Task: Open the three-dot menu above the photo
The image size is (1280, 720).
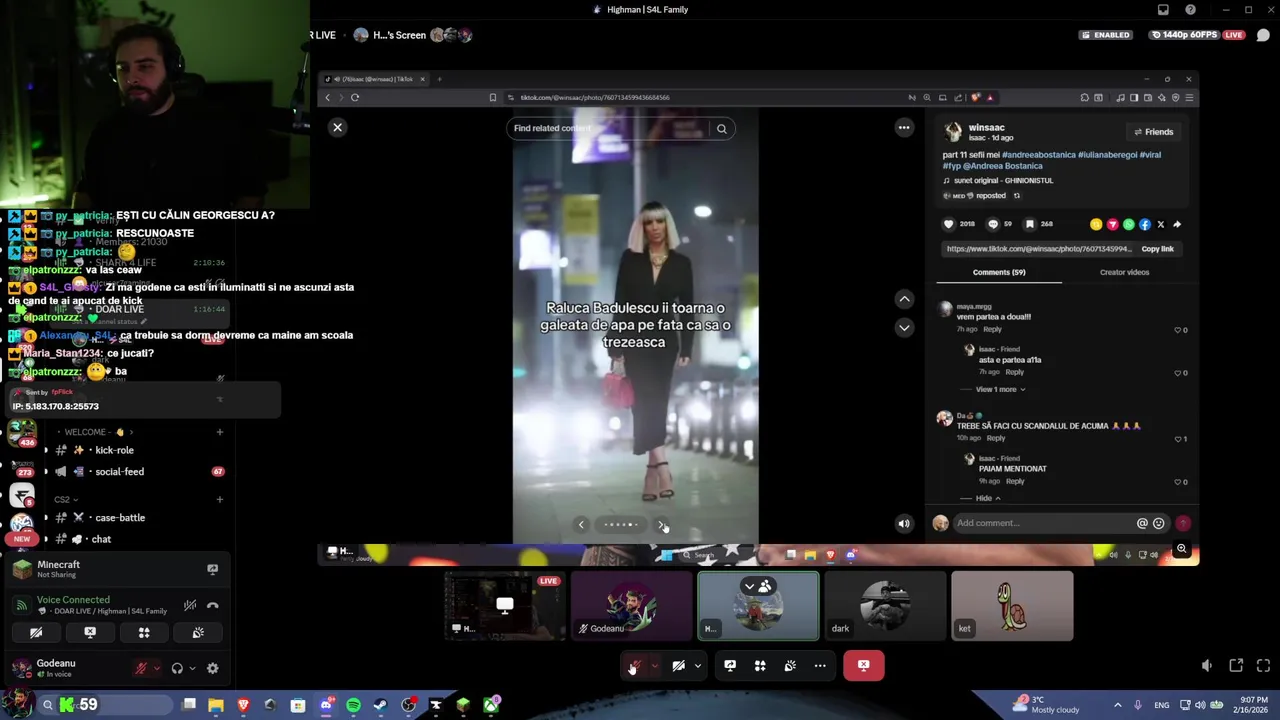Action: coord(904,127)
